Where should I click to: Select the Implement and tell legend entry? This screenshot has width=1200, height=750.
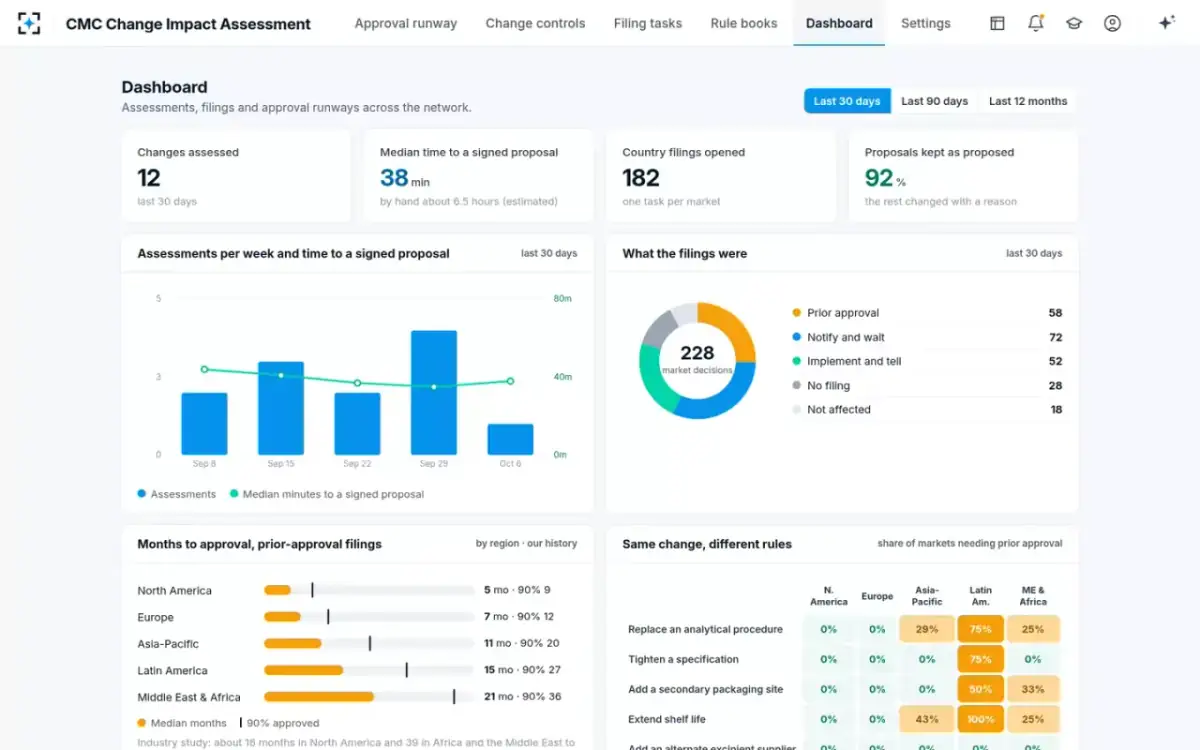927,361
